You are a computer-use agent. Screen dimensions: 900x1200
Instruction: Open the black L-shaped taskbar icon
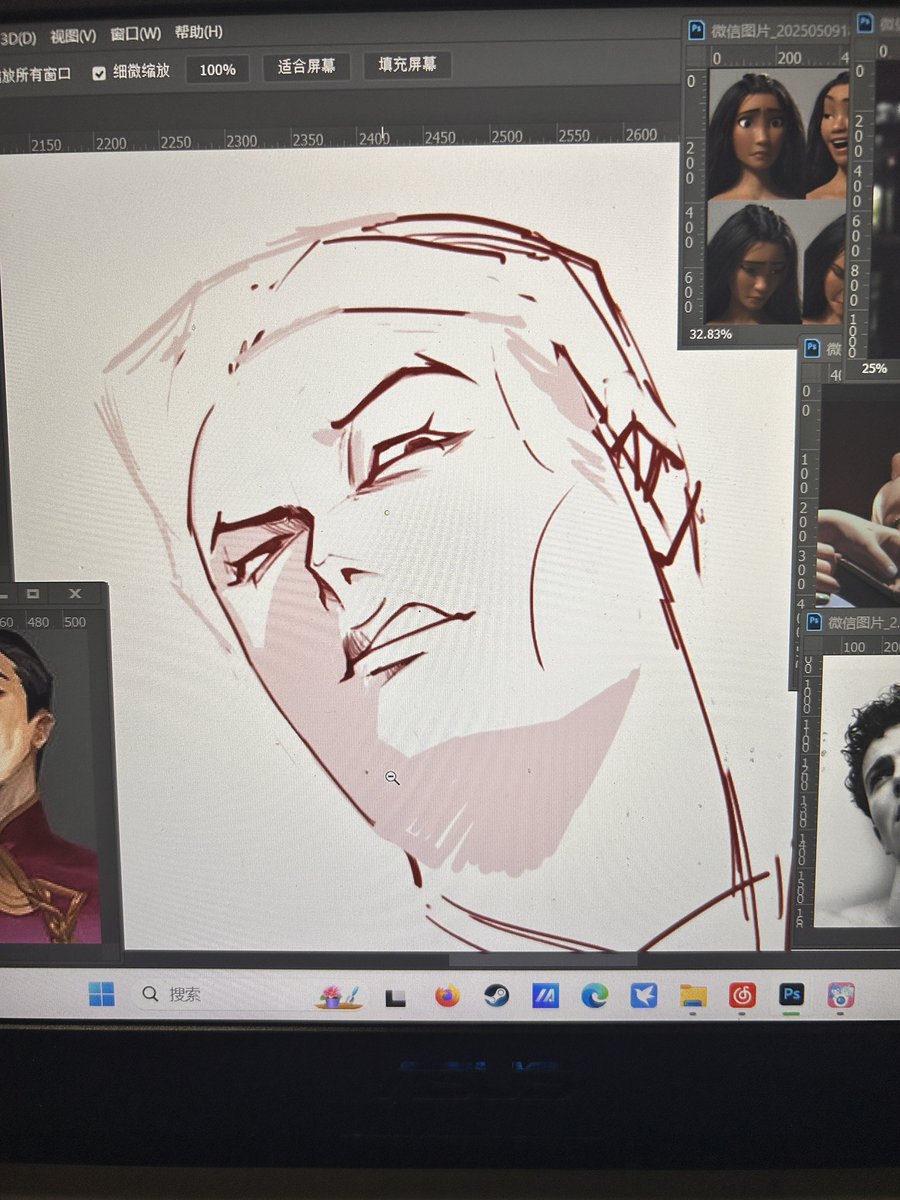point(396,997)
